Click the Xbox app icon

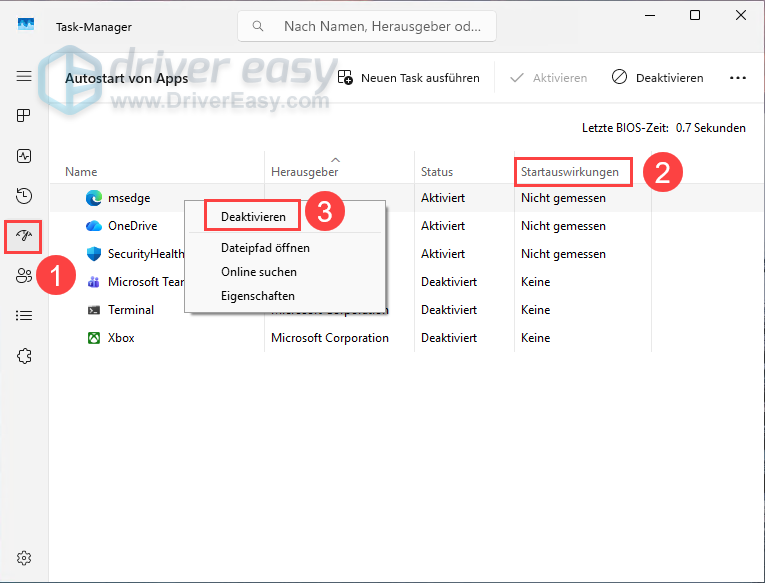94,338
